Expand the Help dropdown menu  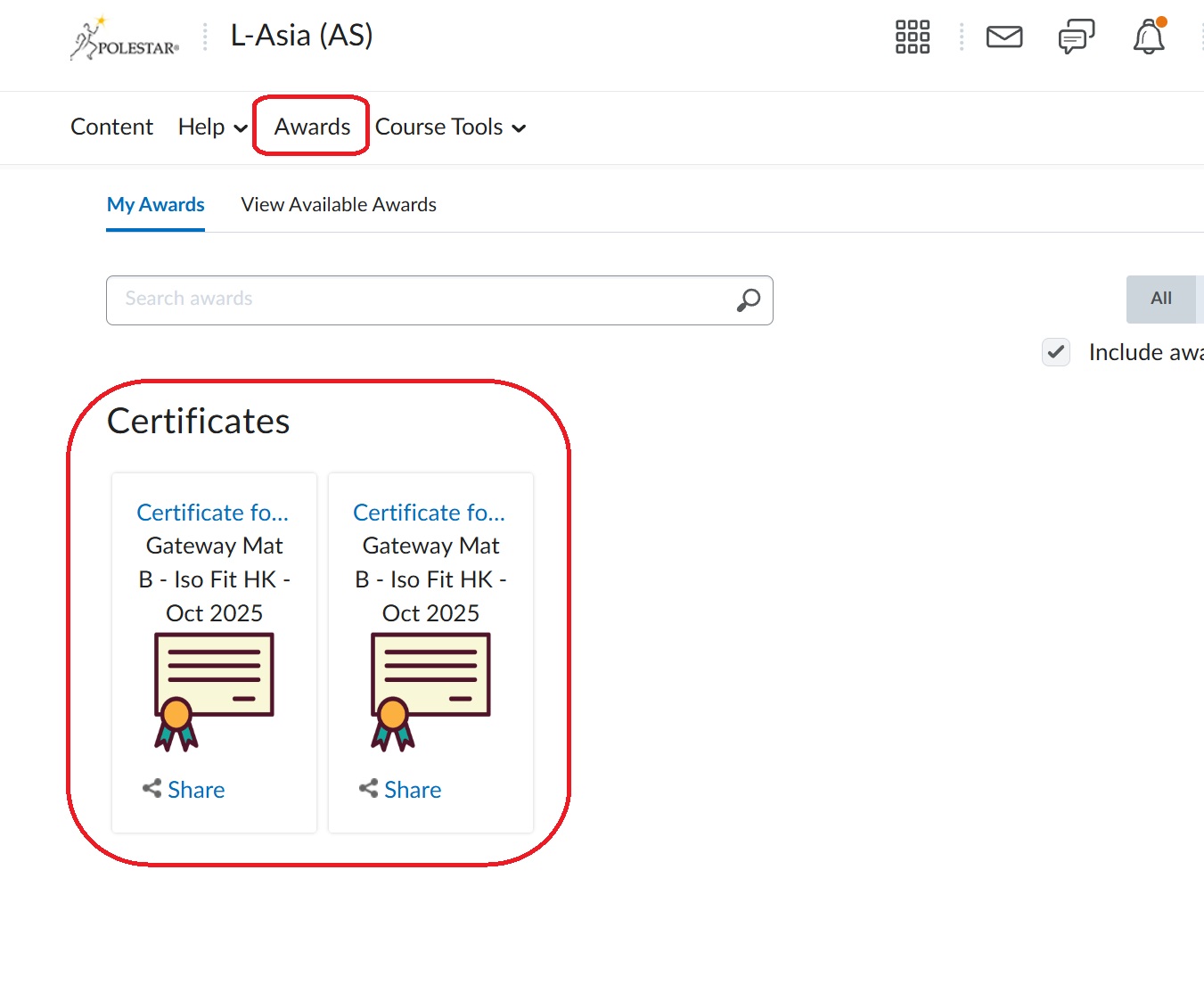213,127
